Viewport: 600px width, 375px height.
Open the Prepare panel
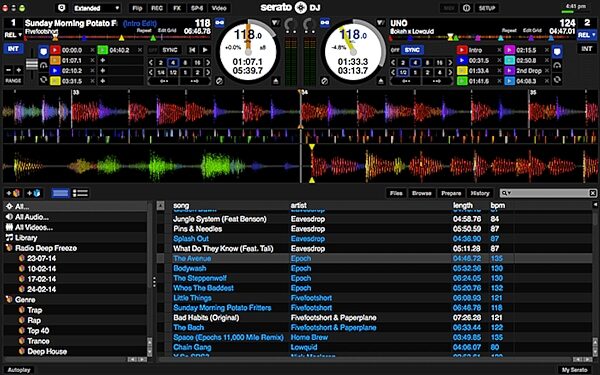tap(451, 193)
